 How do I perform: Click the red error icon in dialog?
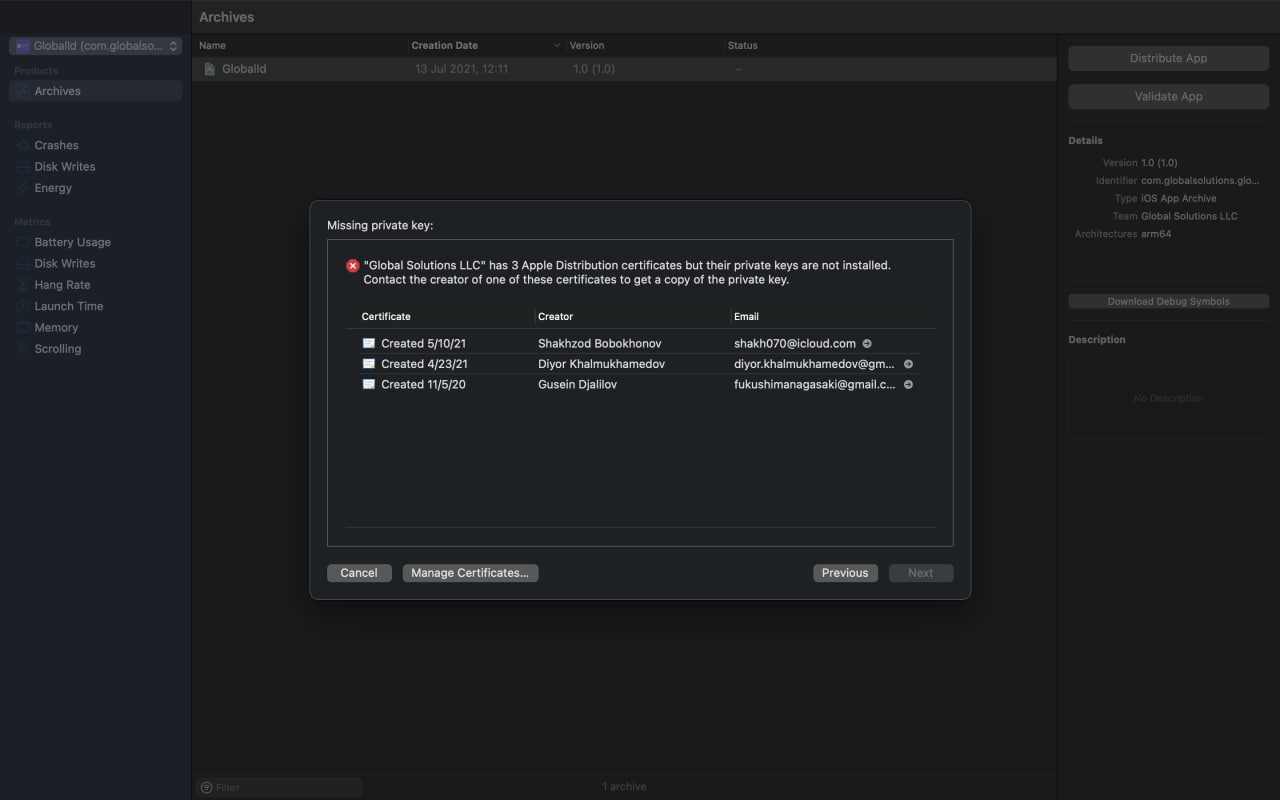click(x=352, y=266)
